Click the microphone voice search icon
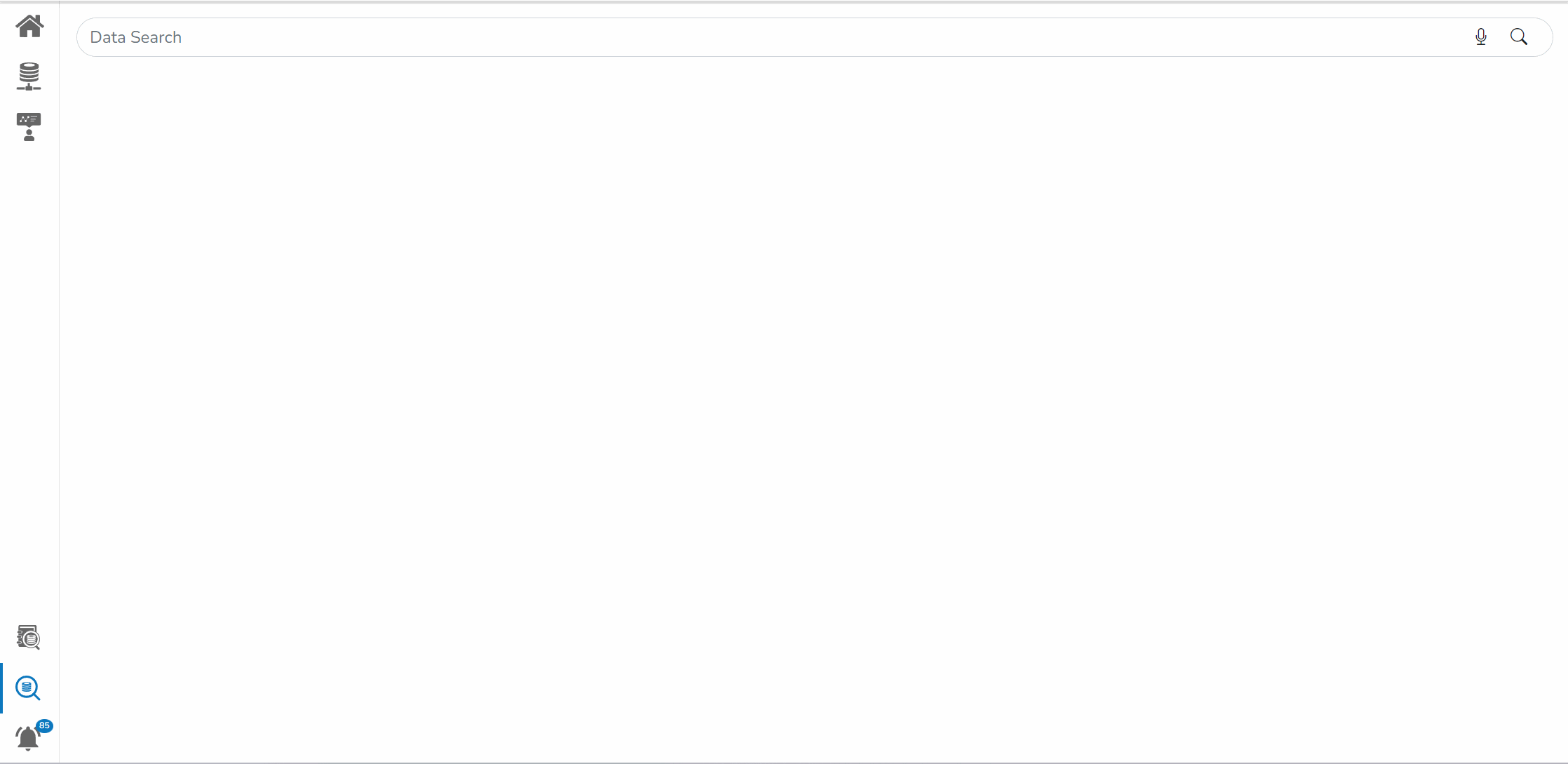This screenshot has width=1568, height=764. pos(1481,37)
